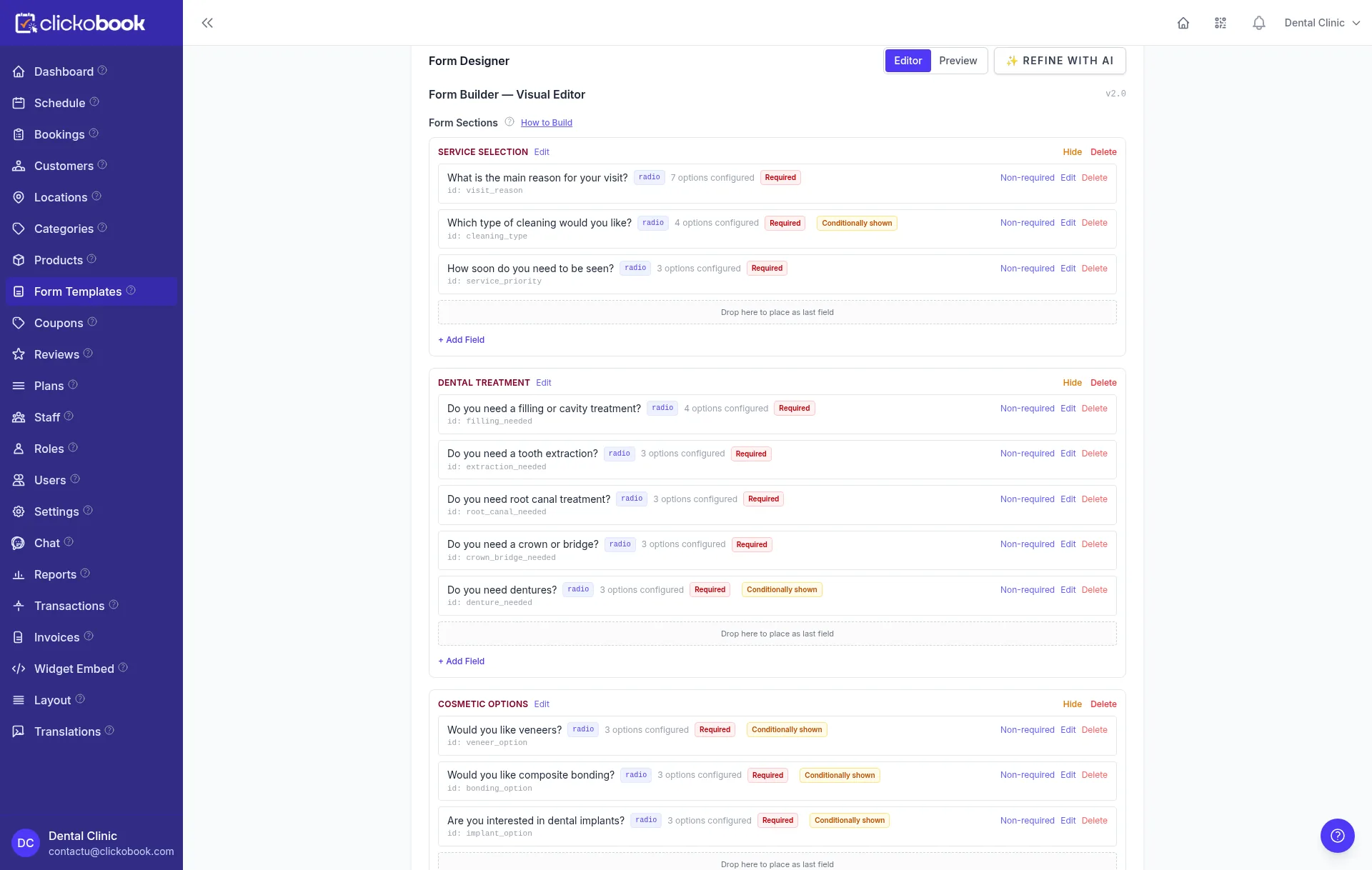Click the Coupons tag icon in sidebar
1372x870 pixels.
(x=19, y=323)
